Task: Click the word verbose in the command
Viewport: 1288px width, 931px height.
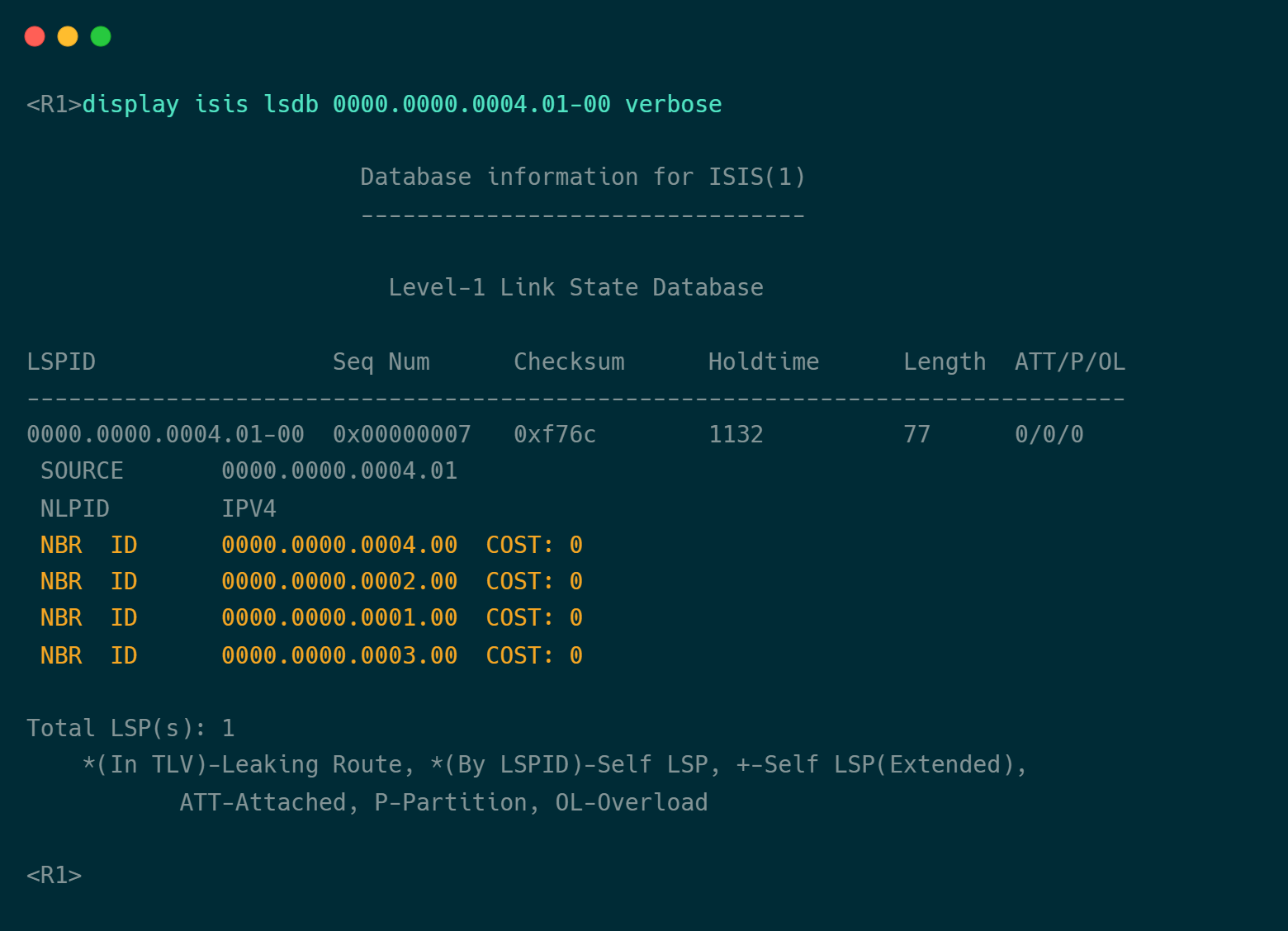Action: tap(673, 104)
